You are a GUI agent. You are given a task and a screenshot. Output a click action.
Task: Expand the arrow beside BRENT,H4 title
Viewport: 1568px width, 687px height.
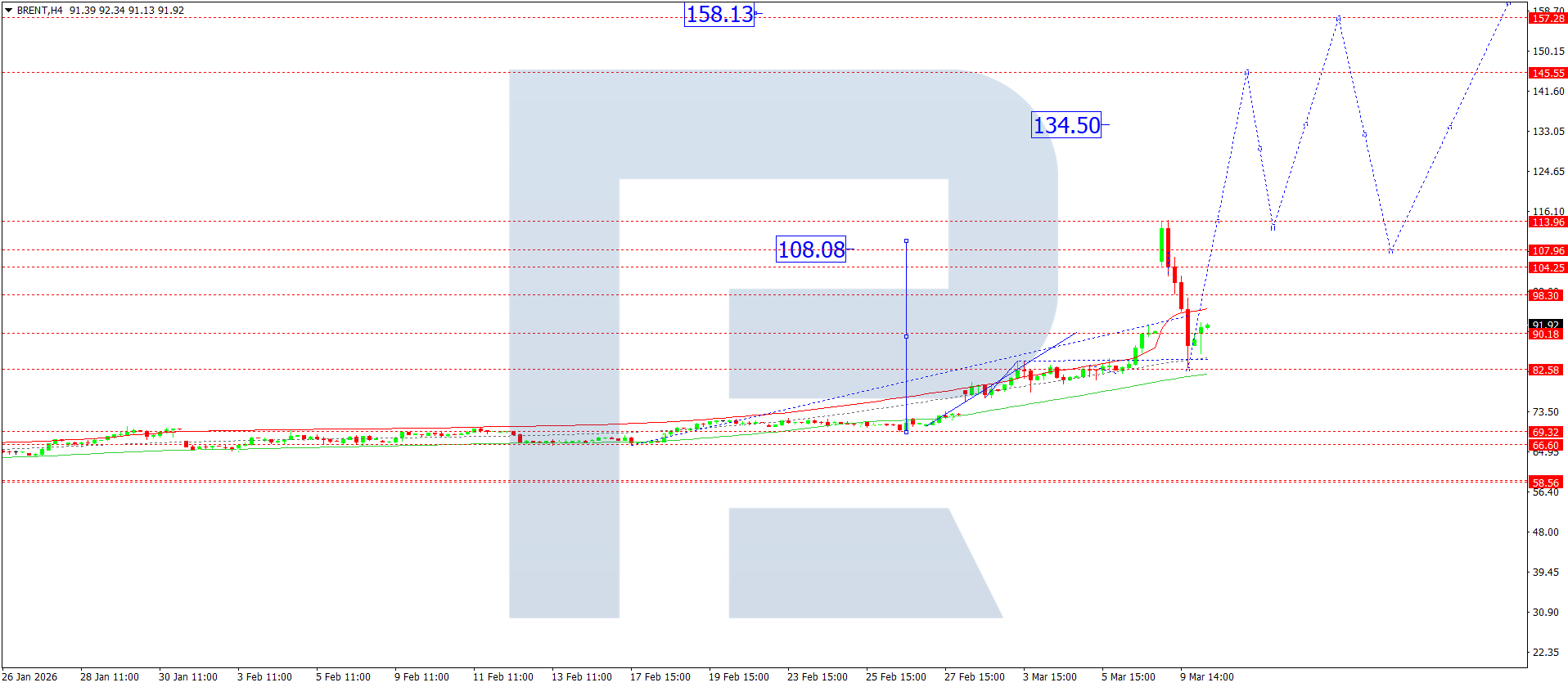click(8, 11)
